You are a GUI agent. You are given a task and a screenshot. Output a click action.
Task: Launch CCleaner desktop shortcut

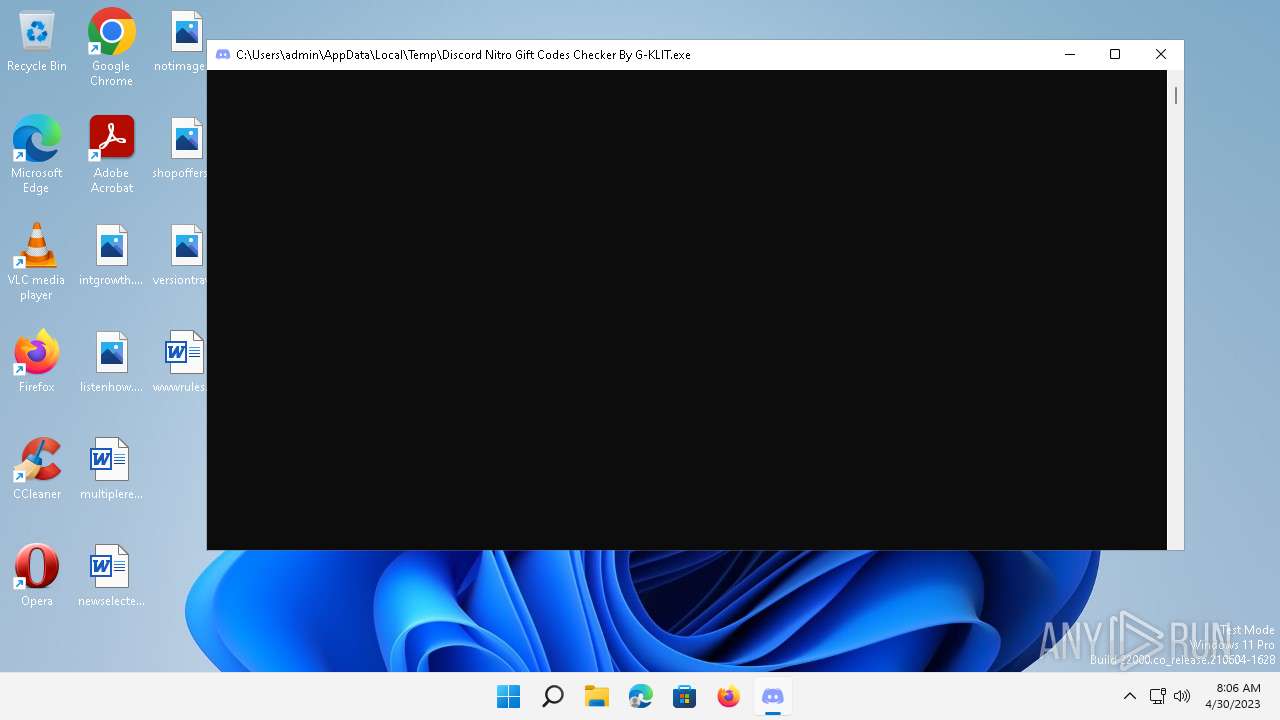pyautogui.click(x=37, y=468)
